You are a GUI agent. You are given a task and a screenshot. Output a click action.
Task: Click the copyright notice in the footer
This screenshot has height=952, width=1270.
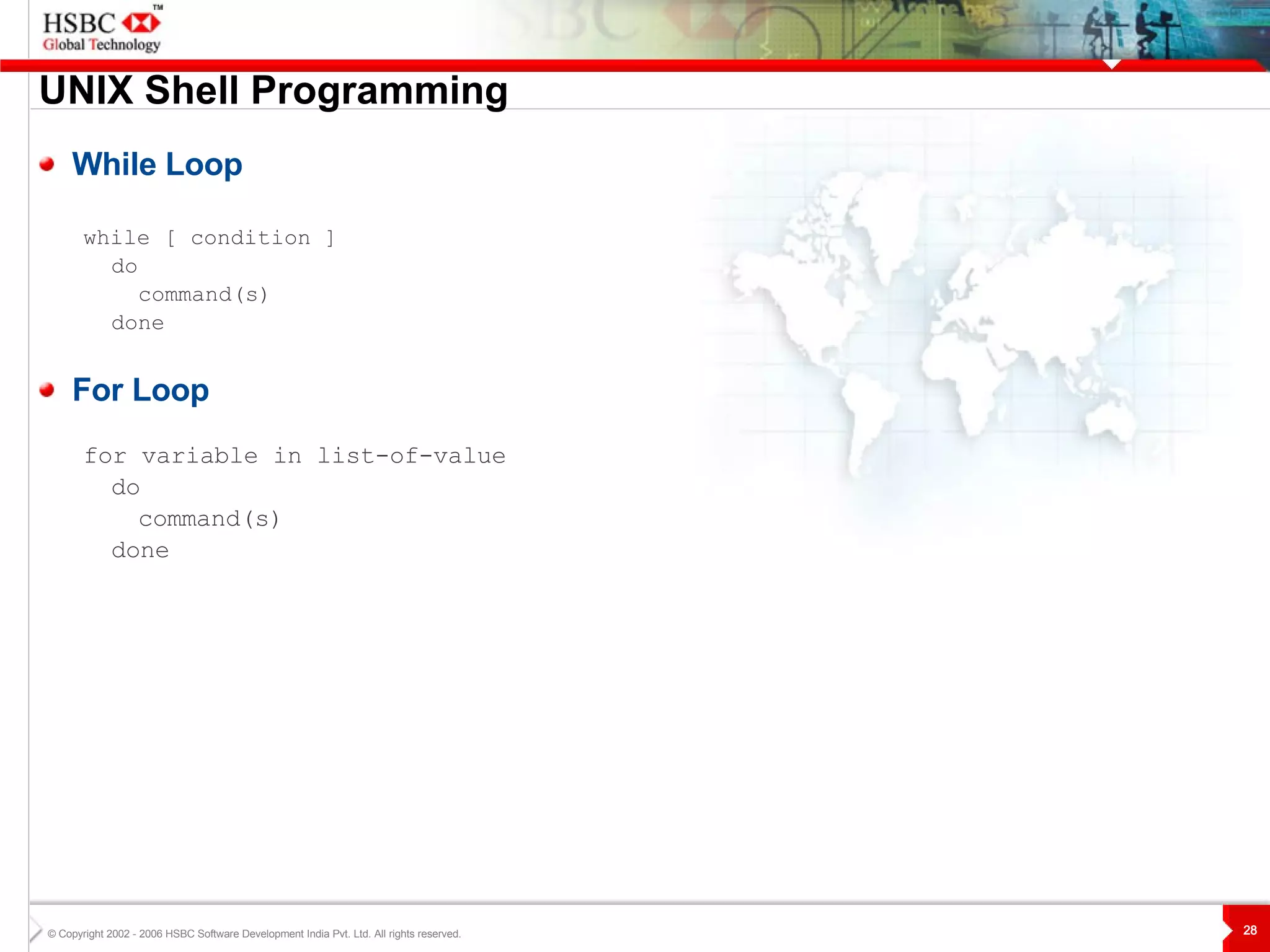click(x=254, y=934)
